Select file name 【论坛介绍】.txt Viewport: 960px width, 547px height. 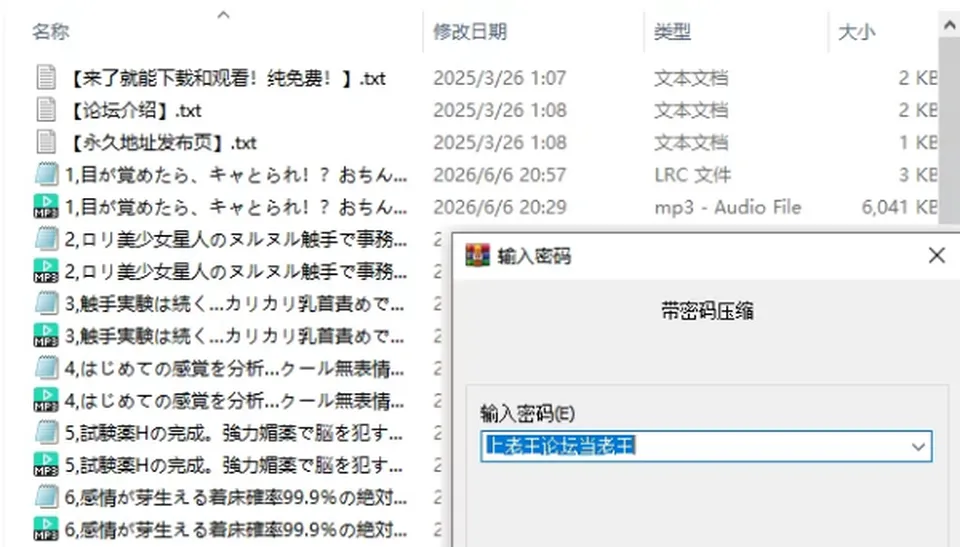pos(134,110)
